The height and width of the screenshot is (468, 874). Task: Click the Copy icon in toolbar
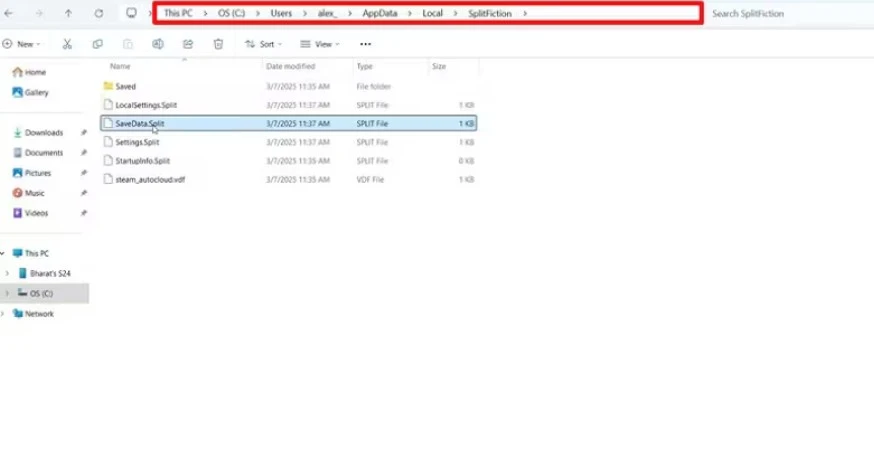pyautogui.click(x=97, y=44)
